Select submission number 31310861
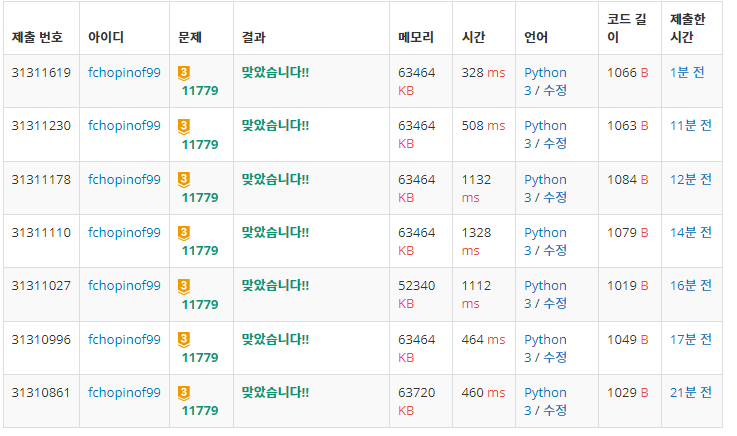 tap(41, 392)
